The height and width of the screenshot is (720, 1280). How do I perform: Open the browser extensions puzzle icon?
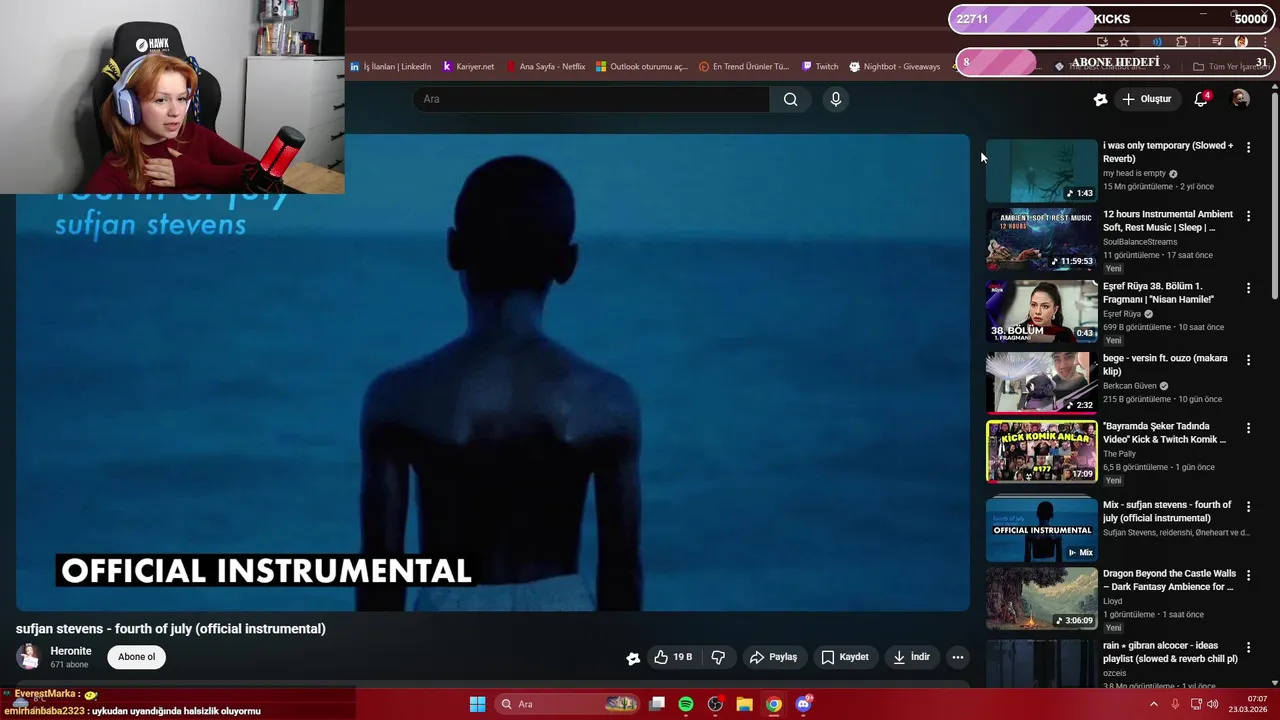(1181, 42)
